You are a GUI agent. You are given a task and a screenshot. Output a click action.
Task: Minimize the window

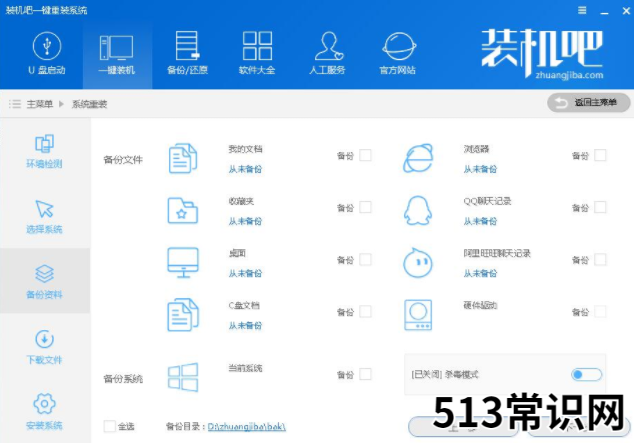604,11
